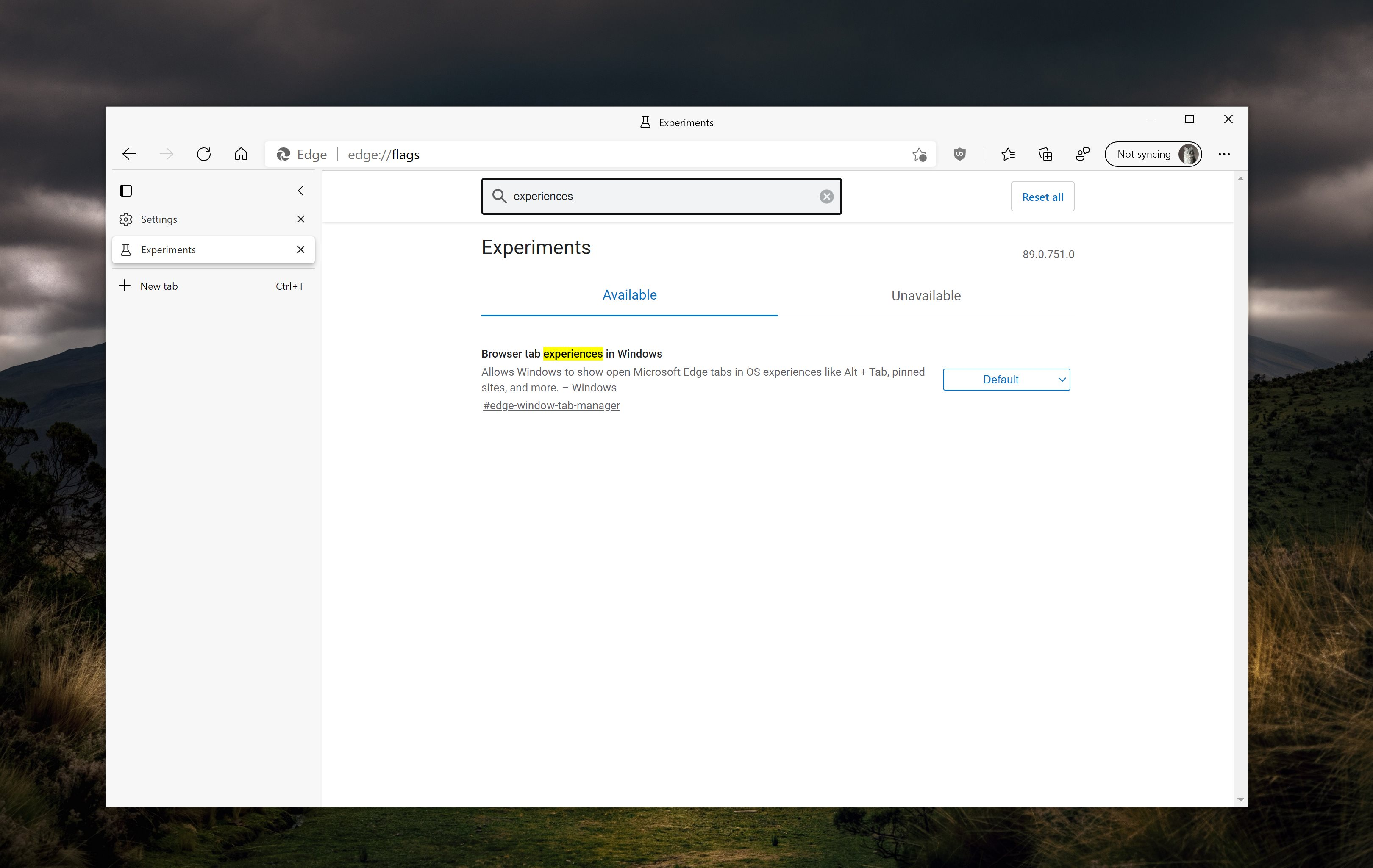The width and height of the screenshot is (1373, 868).
Task: Add this page to favorites star
Action: pos(919,155)
